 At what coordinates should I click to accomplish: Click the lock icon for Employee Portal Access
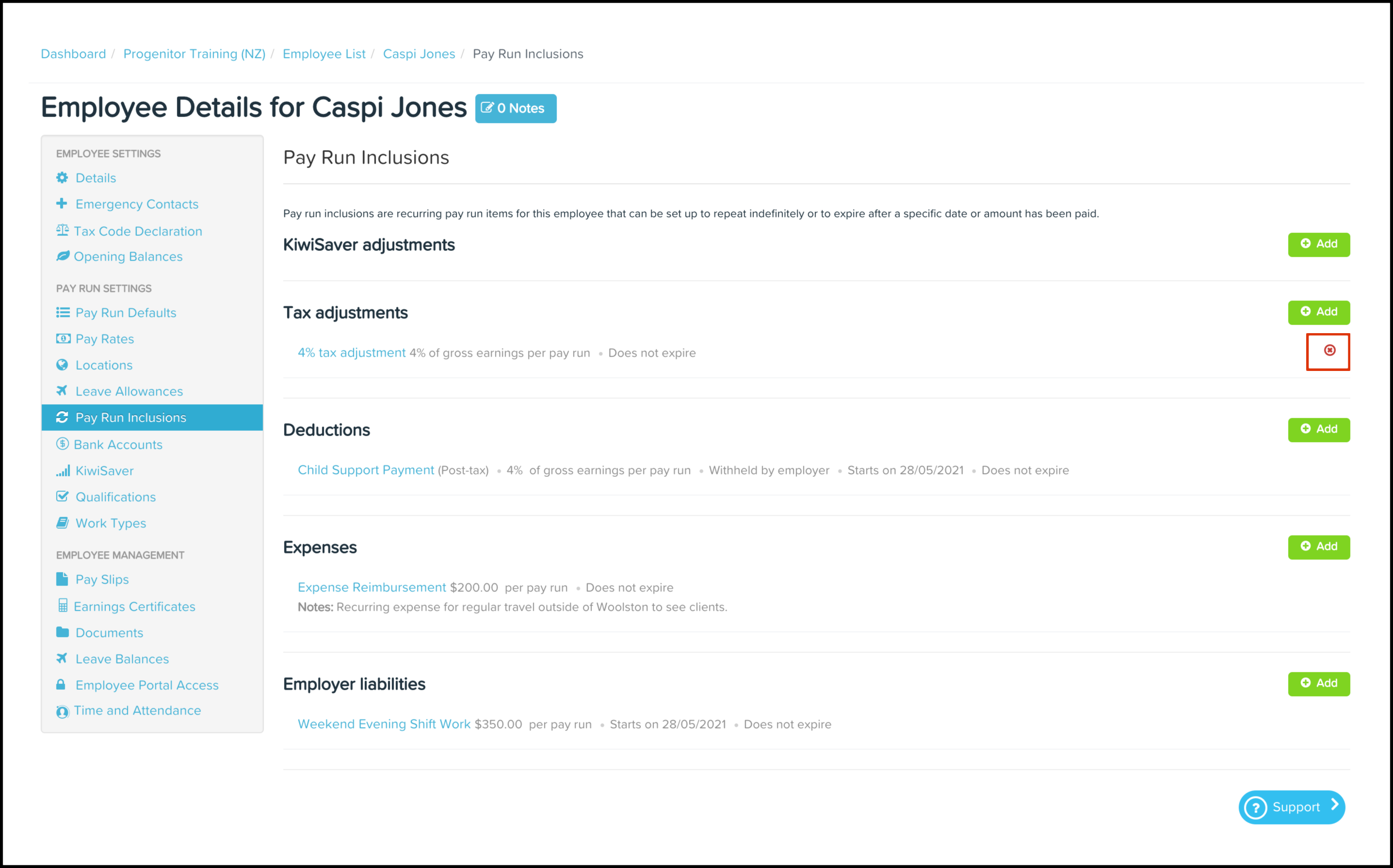pyautogui.click(x=61, y=685)
